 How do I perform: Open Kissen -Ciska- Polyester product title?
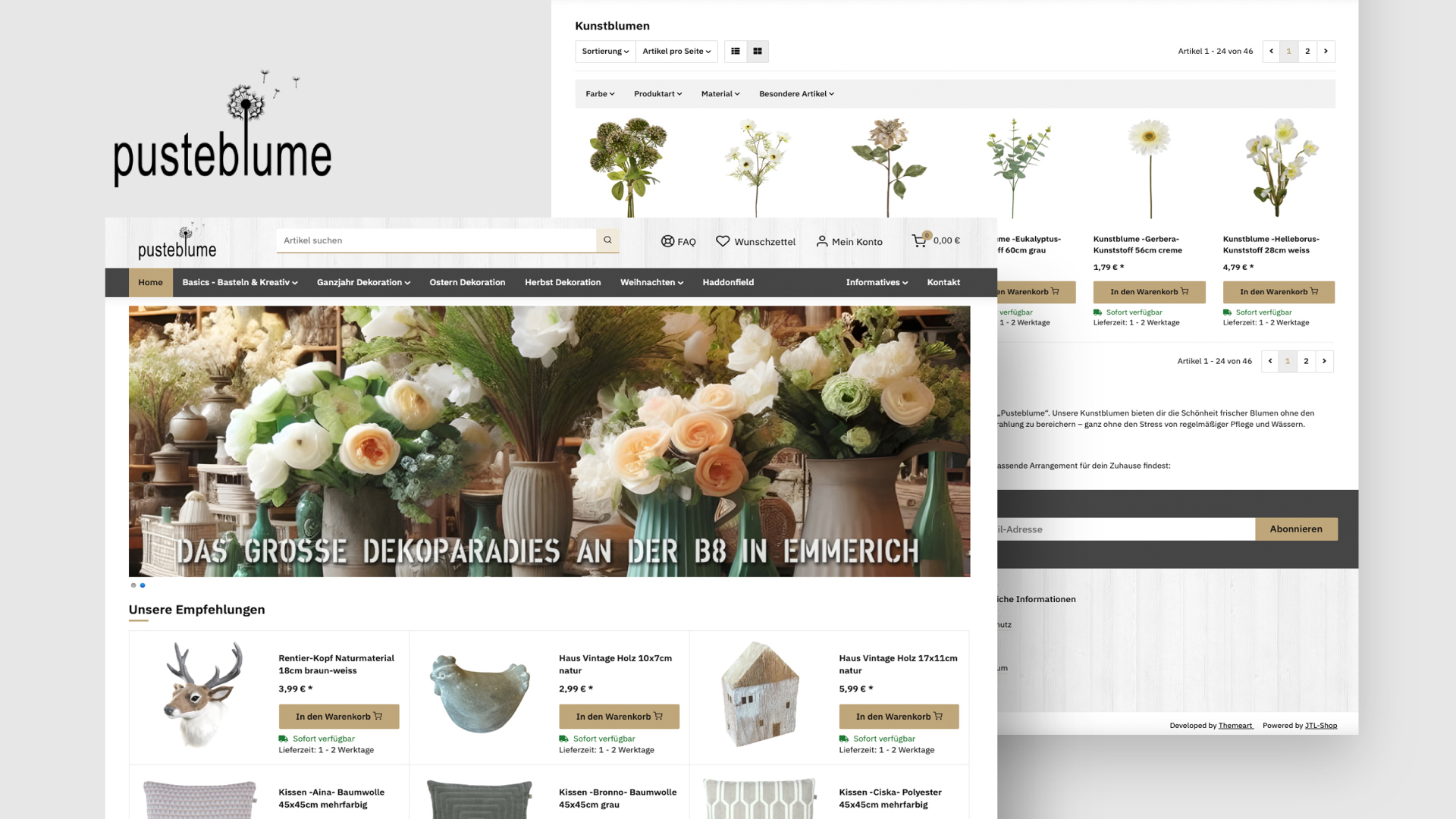[890, 799]
